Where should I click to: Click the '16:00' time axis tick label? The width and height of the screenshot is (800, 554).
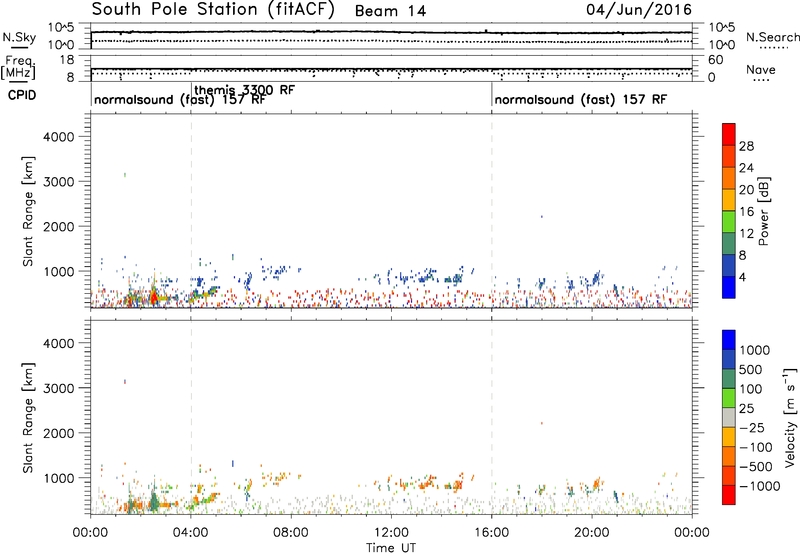pos(491,533)
